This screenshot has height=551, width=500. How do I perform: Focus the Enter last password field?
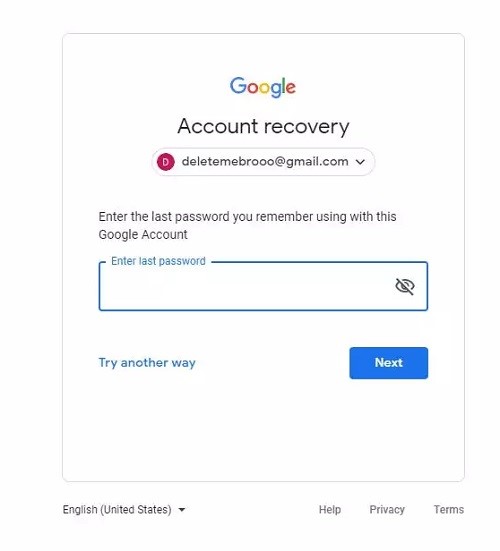[x=263, y=286]
